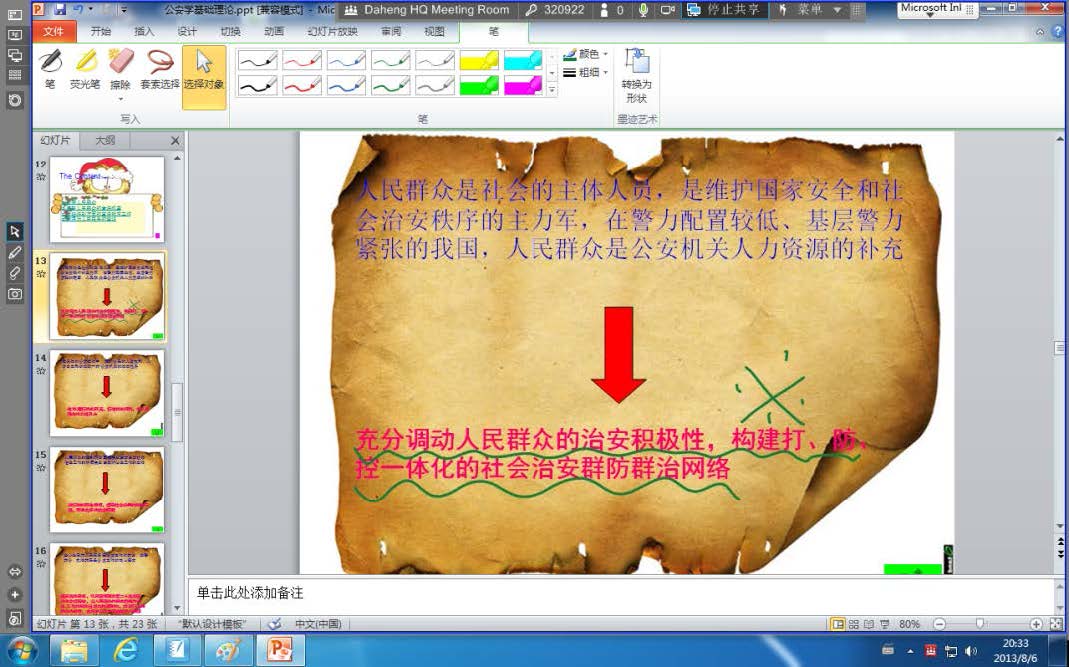Pick the magenta highlighter swatch

[523, 86]
